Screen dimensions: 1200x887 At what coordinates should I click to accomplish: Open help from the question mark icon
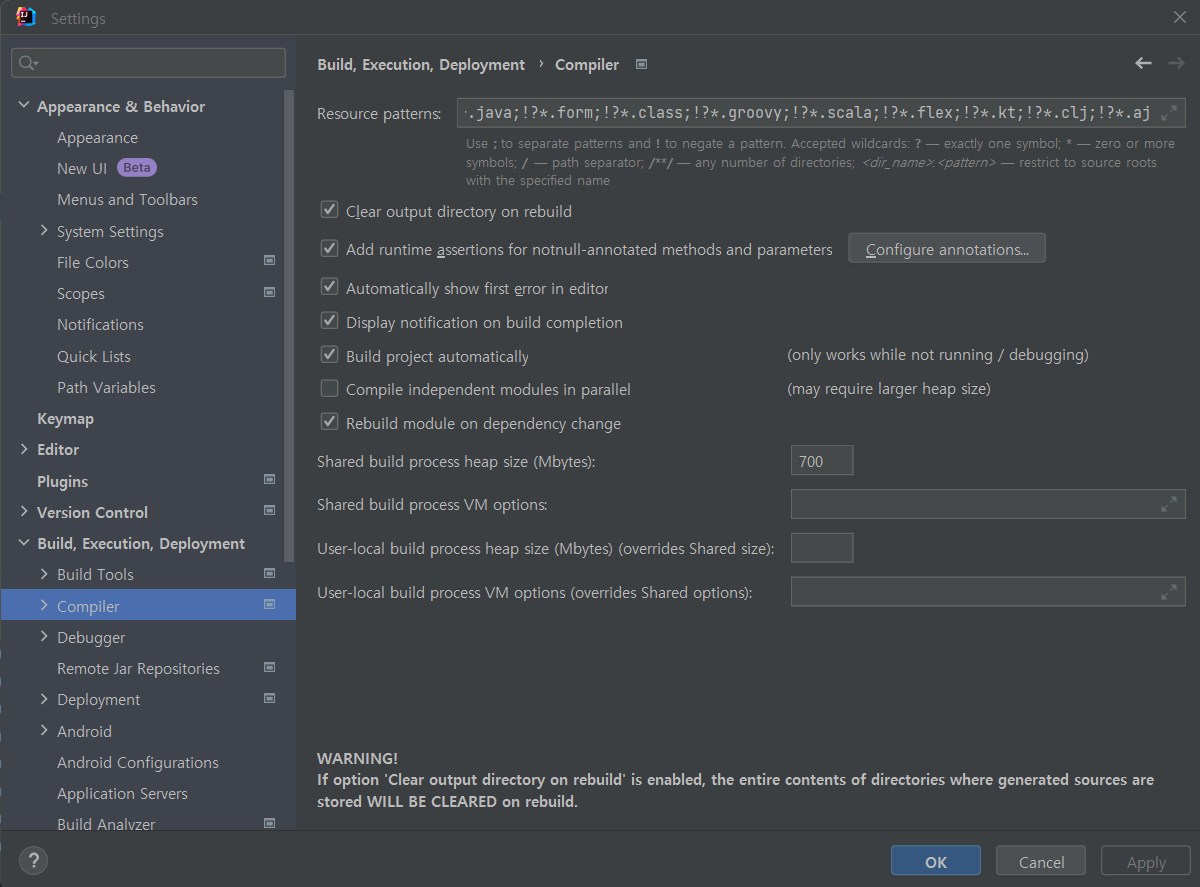click(33, 860)
